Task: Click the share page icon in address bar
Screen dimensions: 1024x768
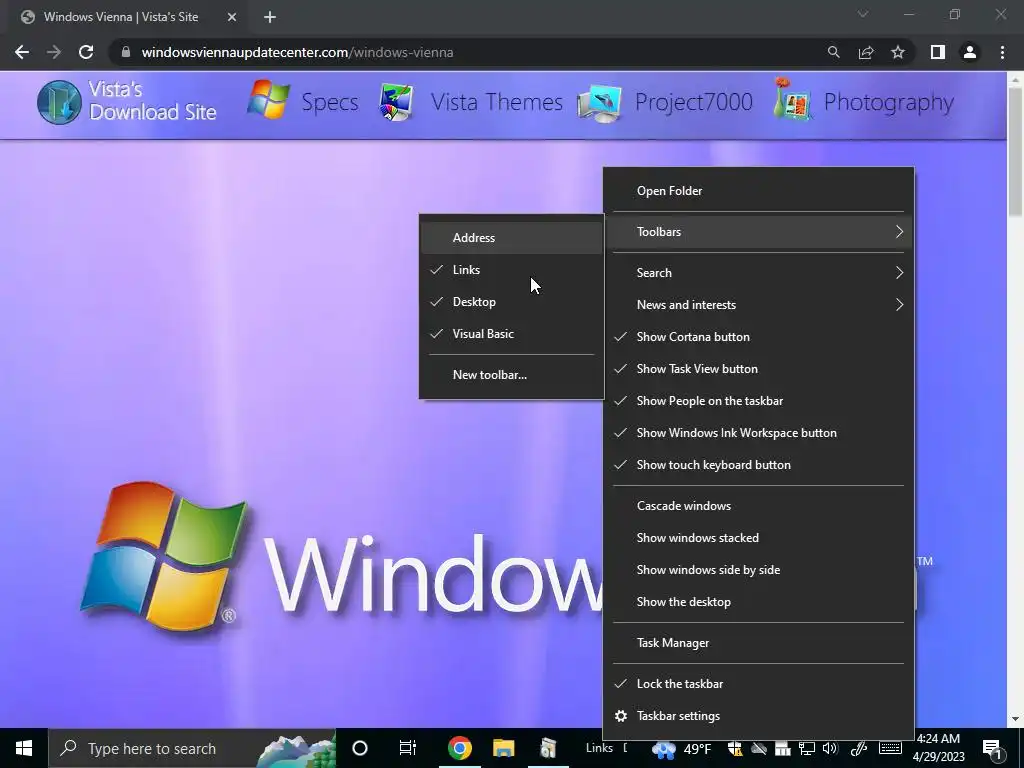Action: tap(866, 52)
